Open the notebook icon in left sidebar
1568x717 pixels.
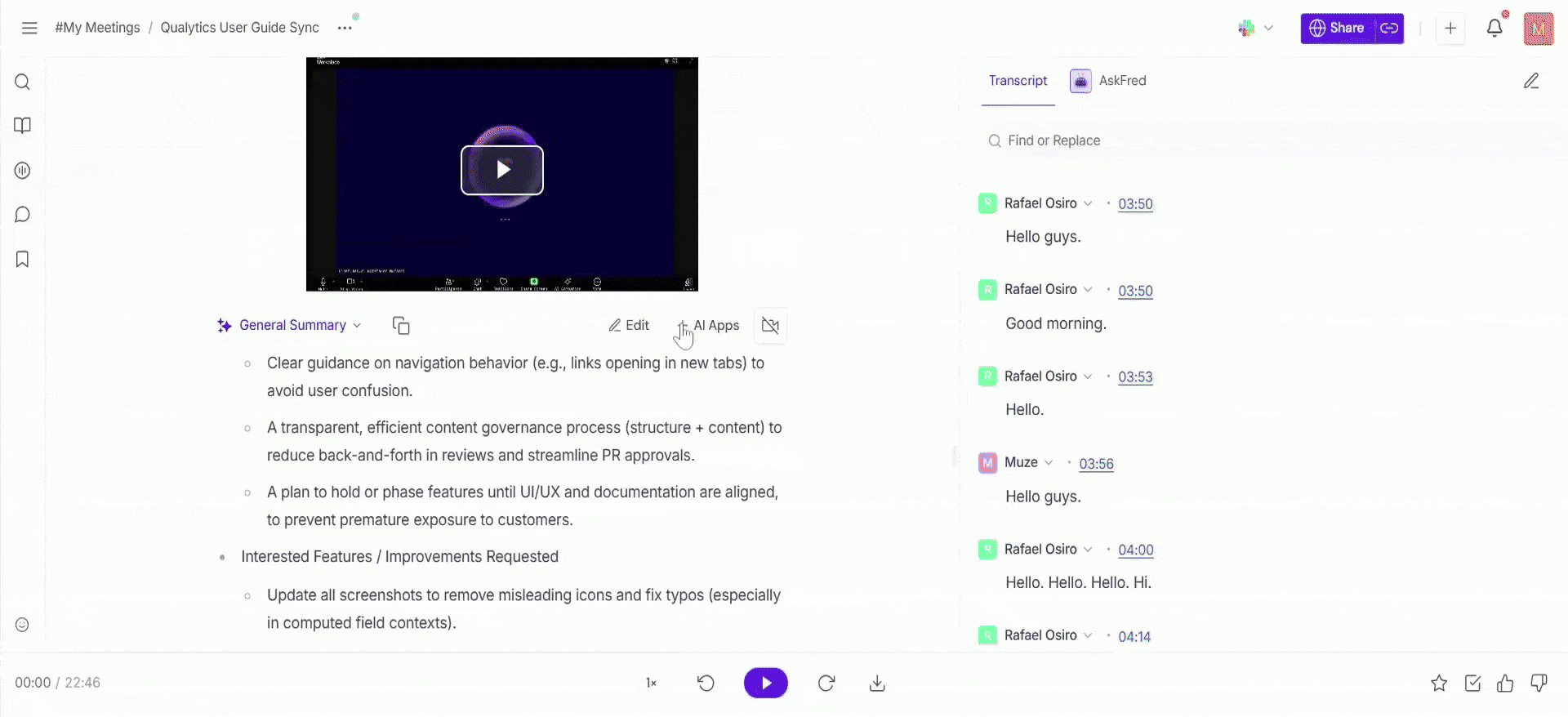23,126
